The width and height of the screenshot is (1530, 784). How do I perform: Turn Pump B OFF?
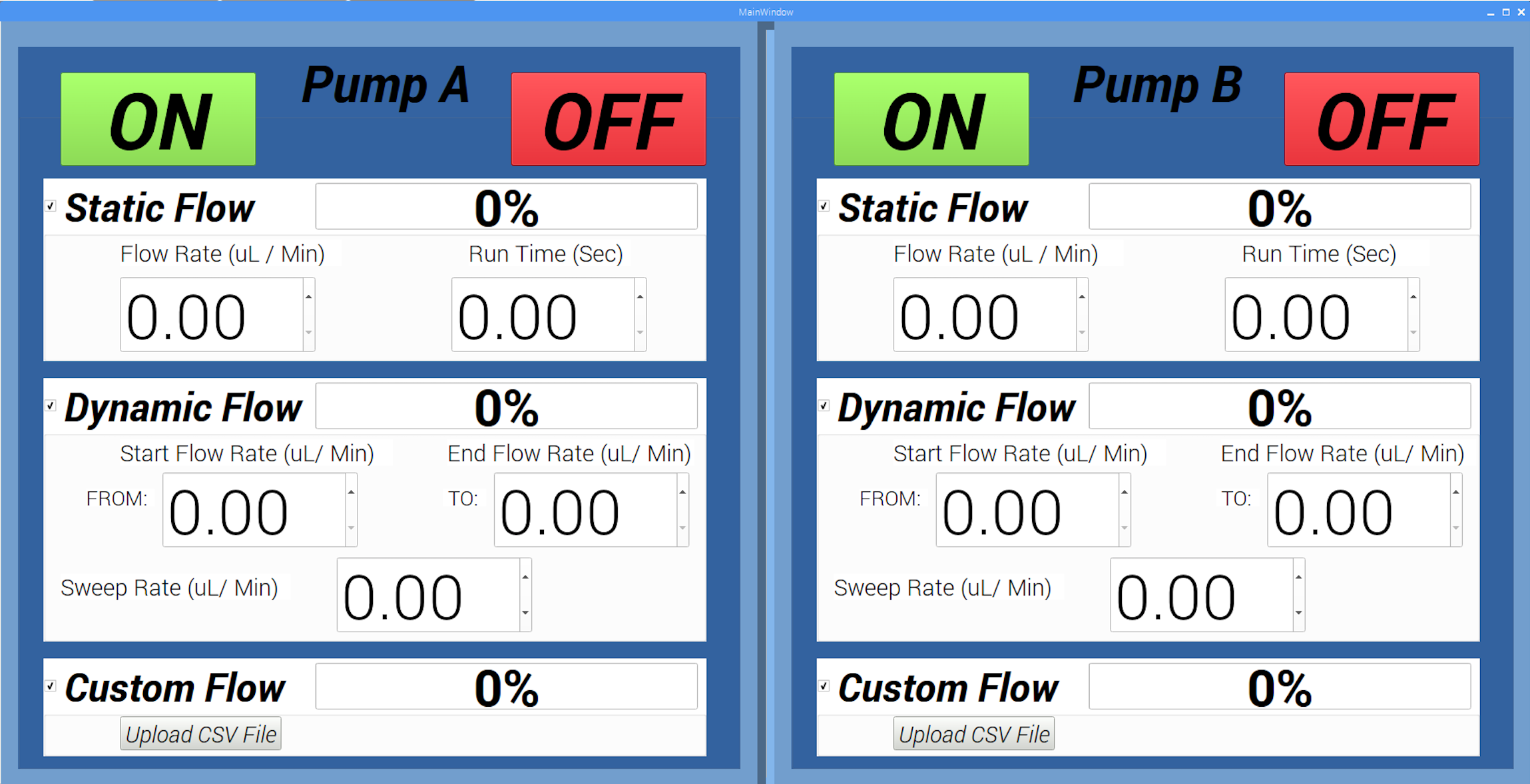[1380, 120]
